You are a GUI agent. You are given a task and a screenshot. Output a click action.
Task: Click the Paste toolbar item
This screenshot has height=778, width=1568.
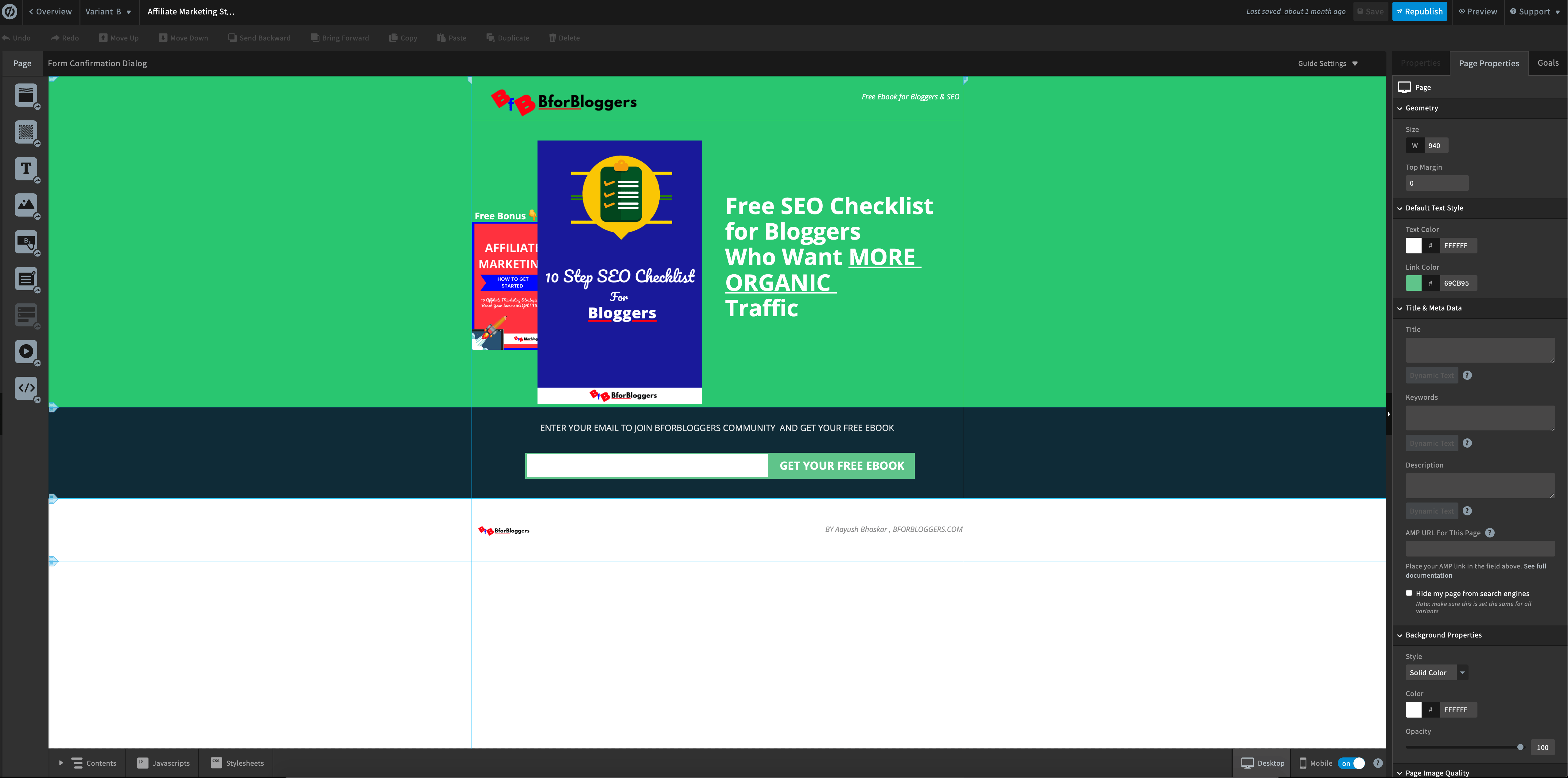452,38
